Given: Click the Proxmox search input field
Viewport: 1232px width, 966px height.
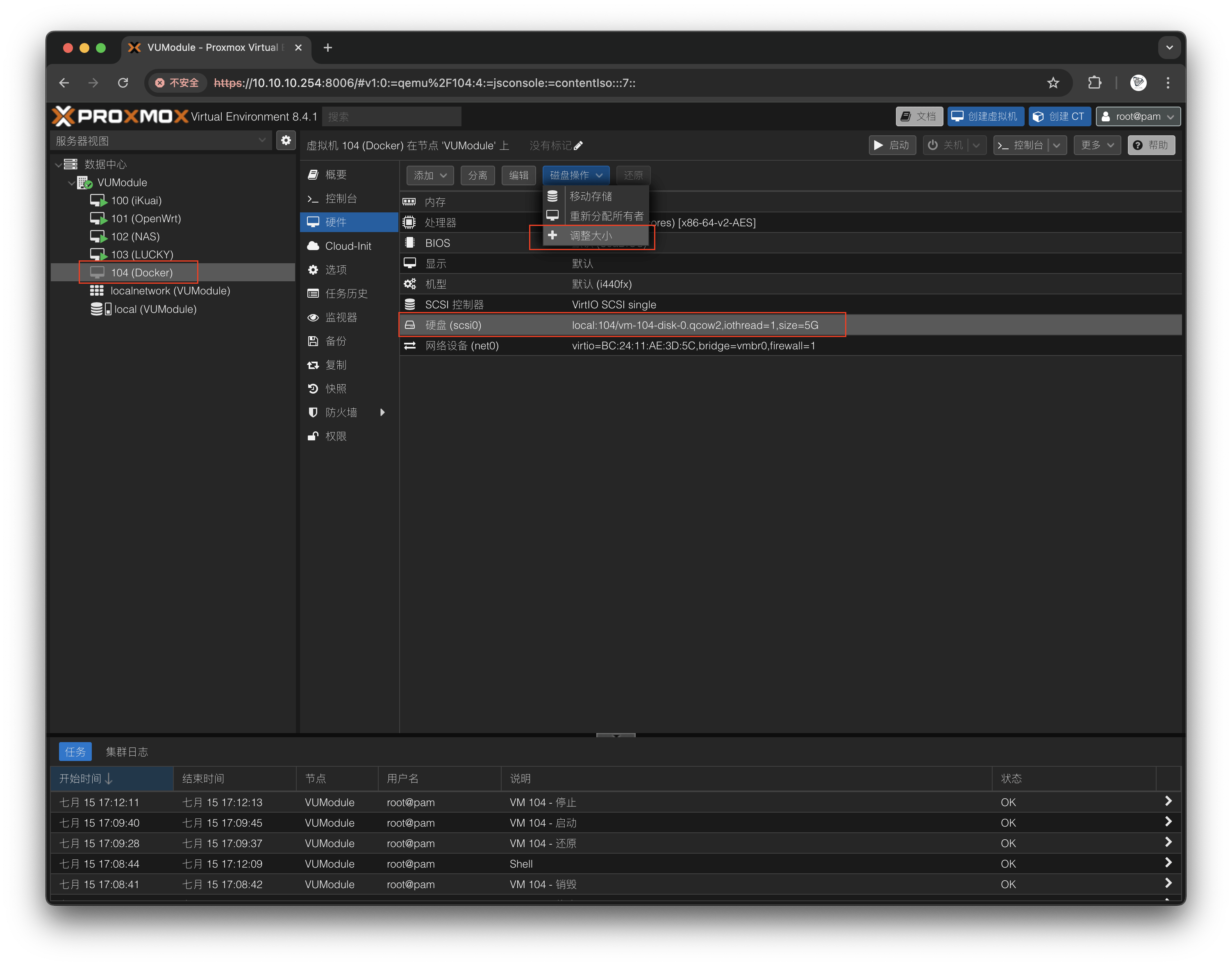Looking at the screenshot, I should 391,116.
